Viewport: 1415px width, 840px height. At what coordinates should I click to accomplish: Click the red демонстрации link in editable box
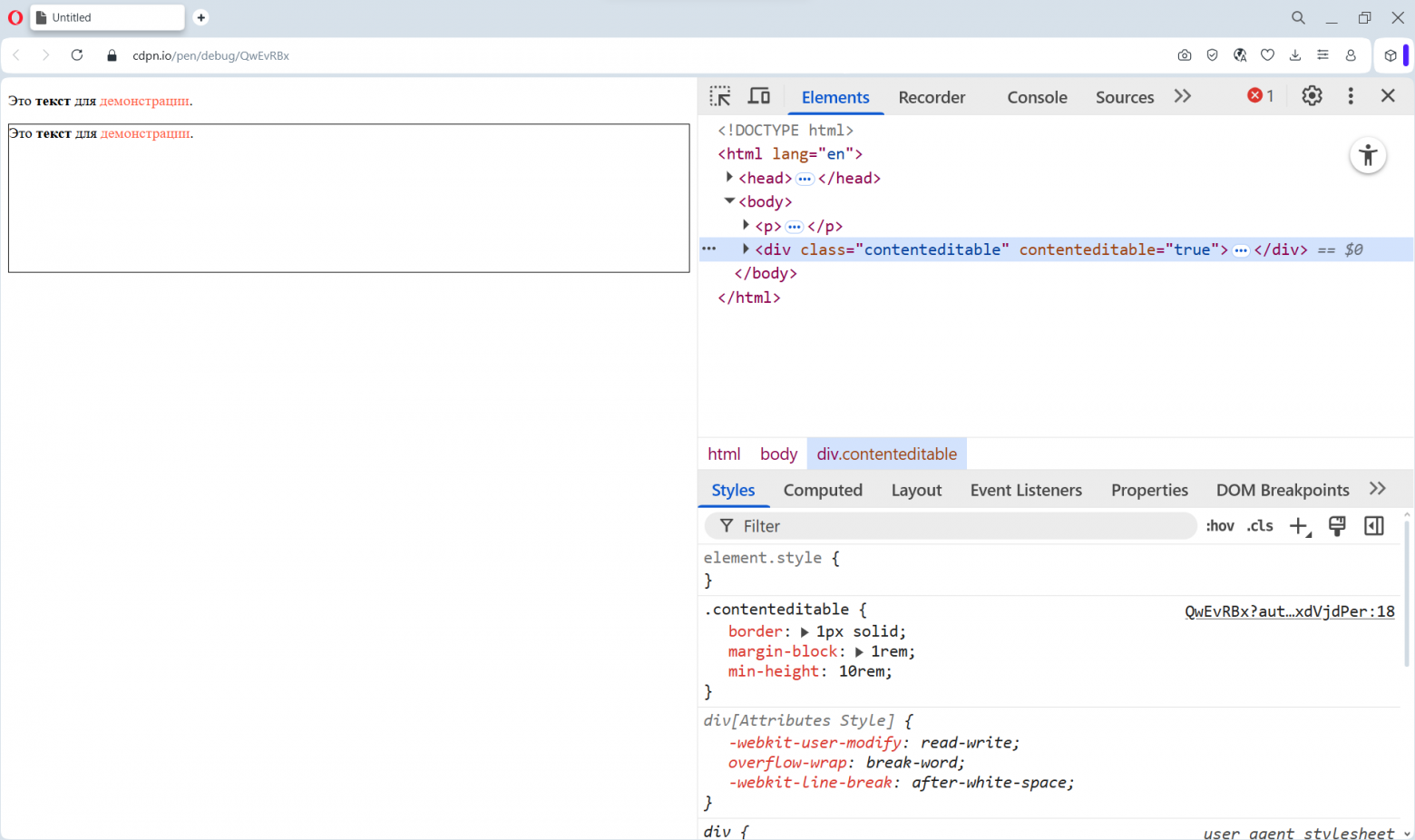click(145, 133)
